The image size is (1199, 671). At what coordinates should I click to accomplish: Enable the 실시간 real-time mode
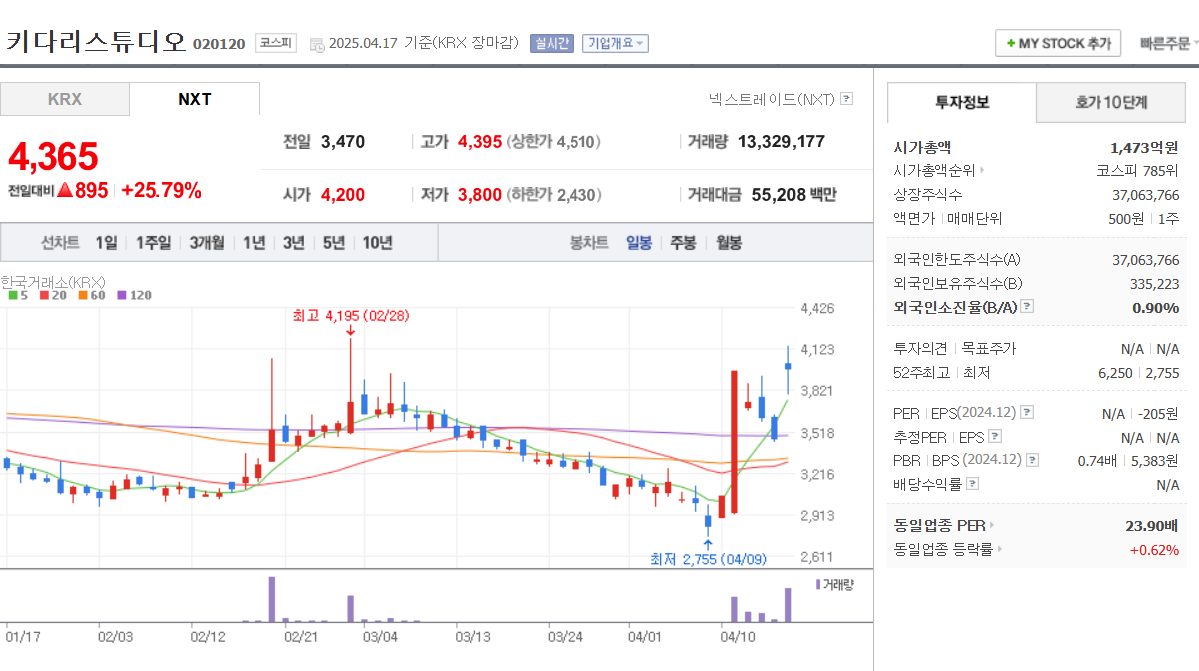pyautogui.click(x=551, y=44)
